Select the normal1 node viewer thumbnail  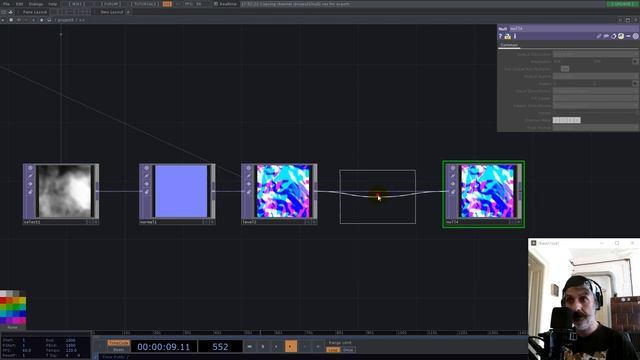pyautogui.click(x=181, y=191)
